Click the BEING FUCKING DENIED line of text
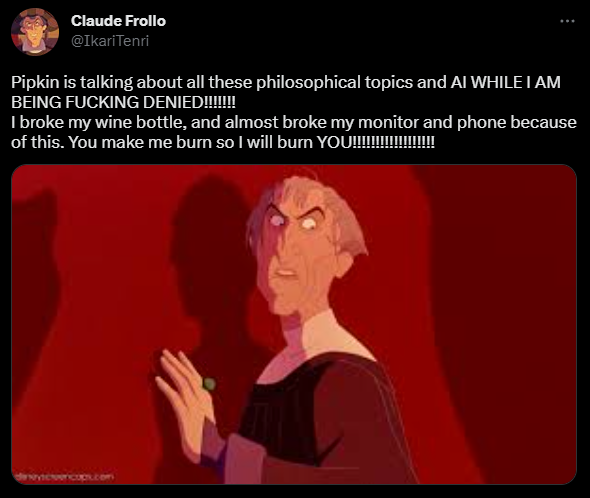 [123, 102]
